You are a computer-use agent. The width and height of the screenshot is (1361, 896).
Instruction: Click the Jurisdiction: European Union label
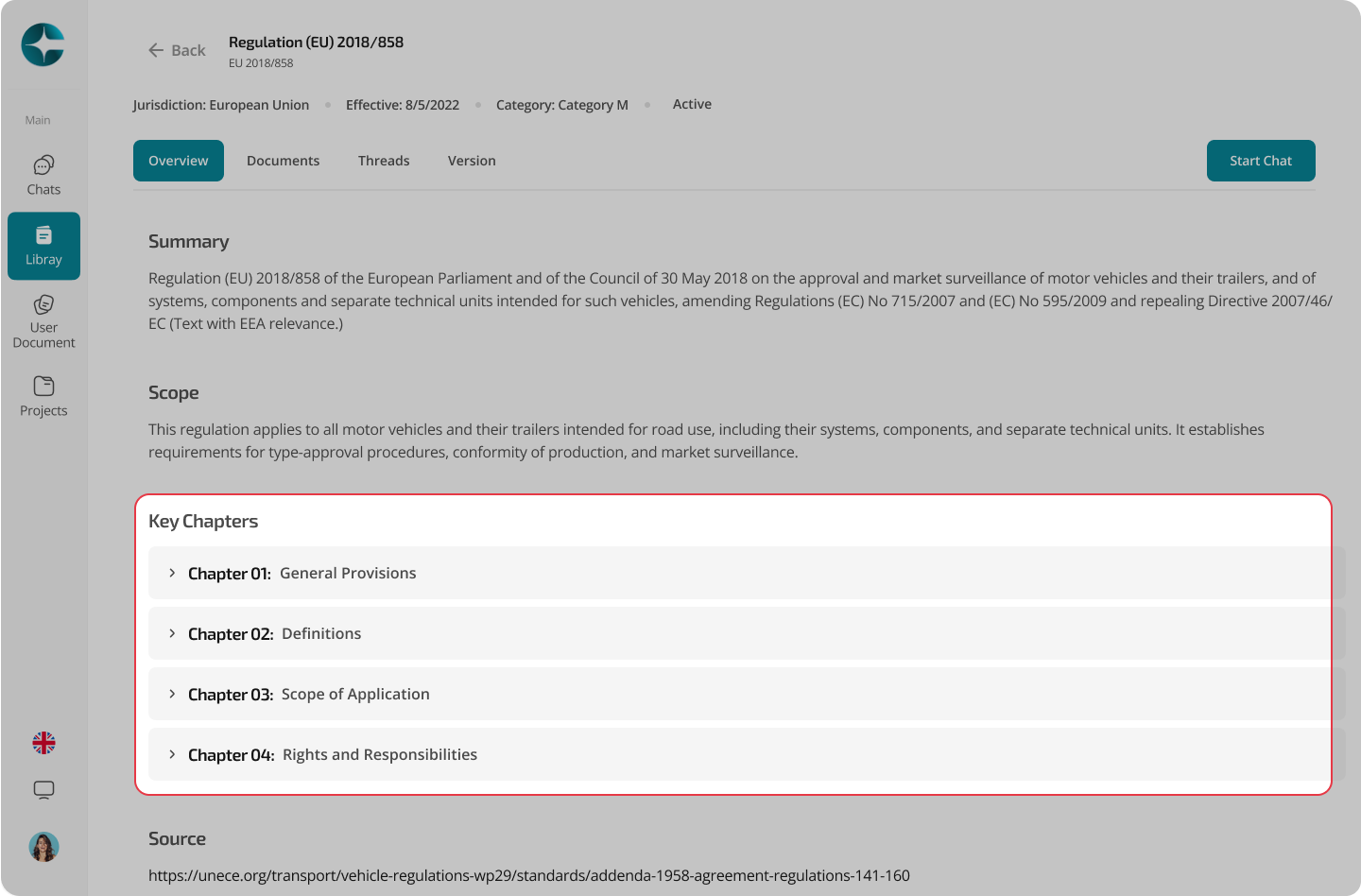pyautogui.click(x=221, y=105)
